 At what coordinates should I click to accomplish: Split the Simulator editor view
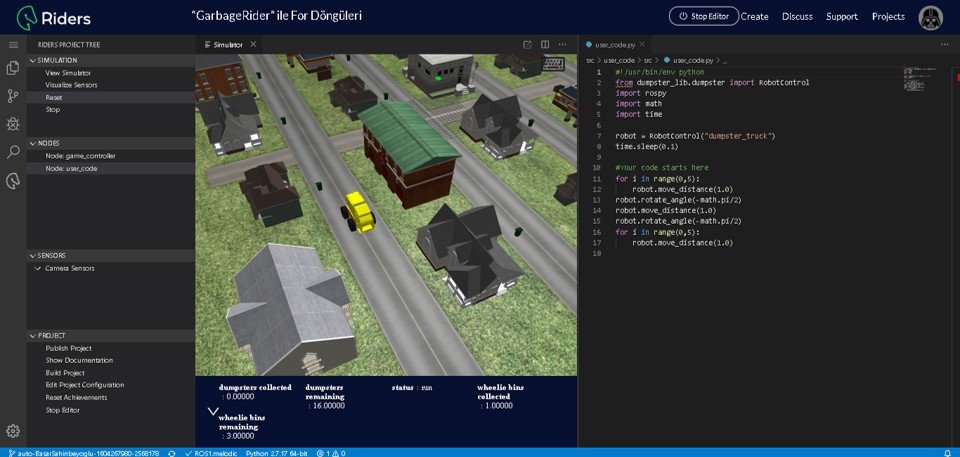545,45
